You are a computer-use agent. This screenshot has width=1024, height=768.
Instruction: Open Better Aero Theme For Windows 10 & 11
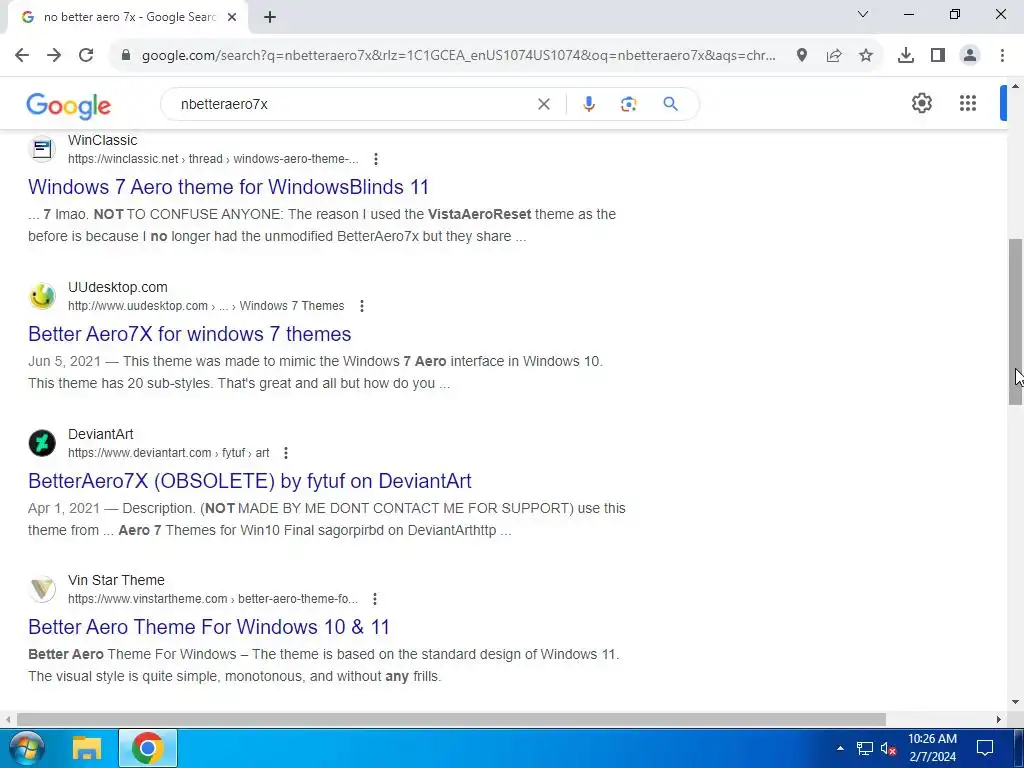click(209, 627)
